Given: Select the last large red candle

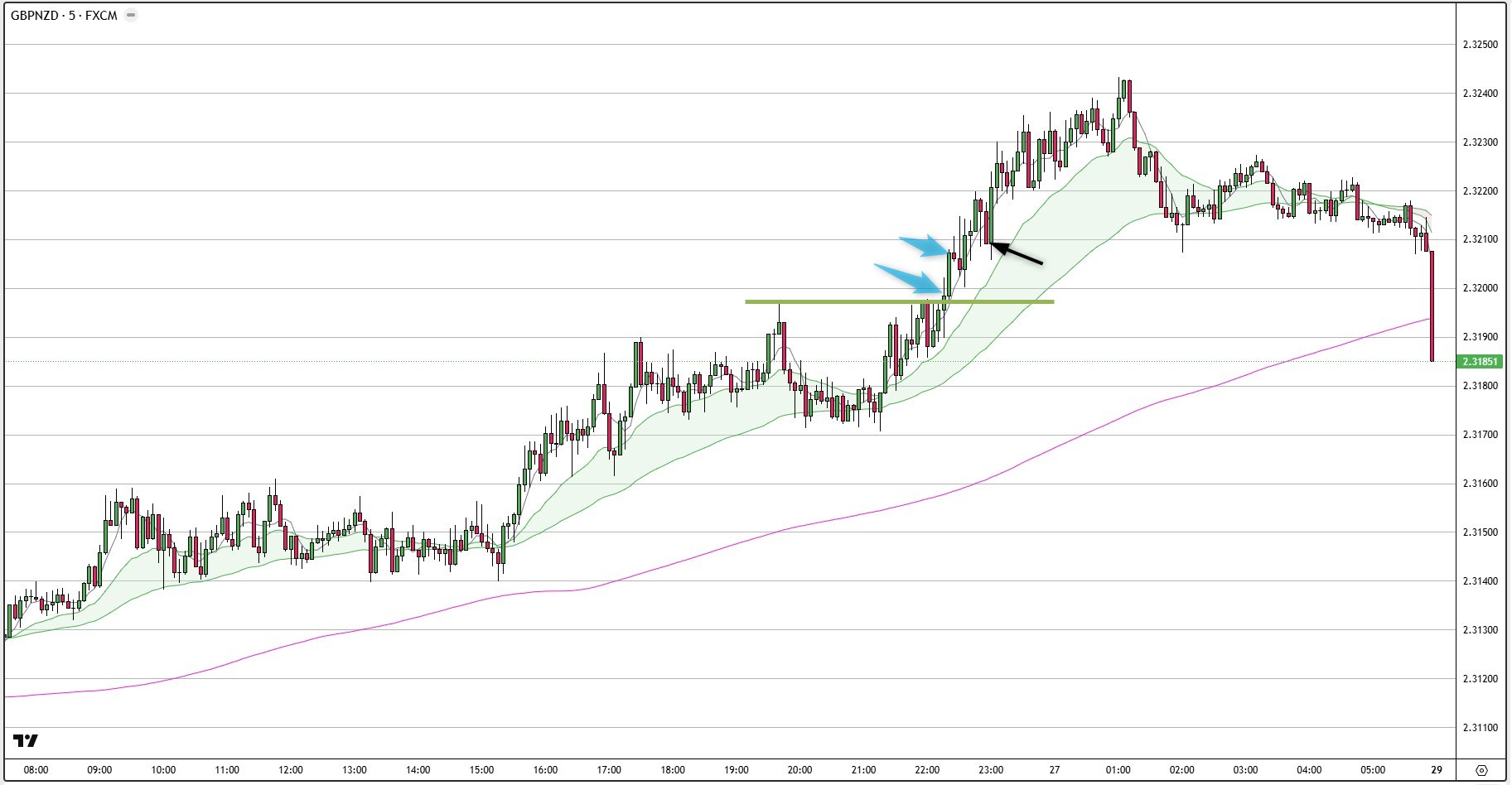Looking at the screenshot, I should click(1432, 306).
